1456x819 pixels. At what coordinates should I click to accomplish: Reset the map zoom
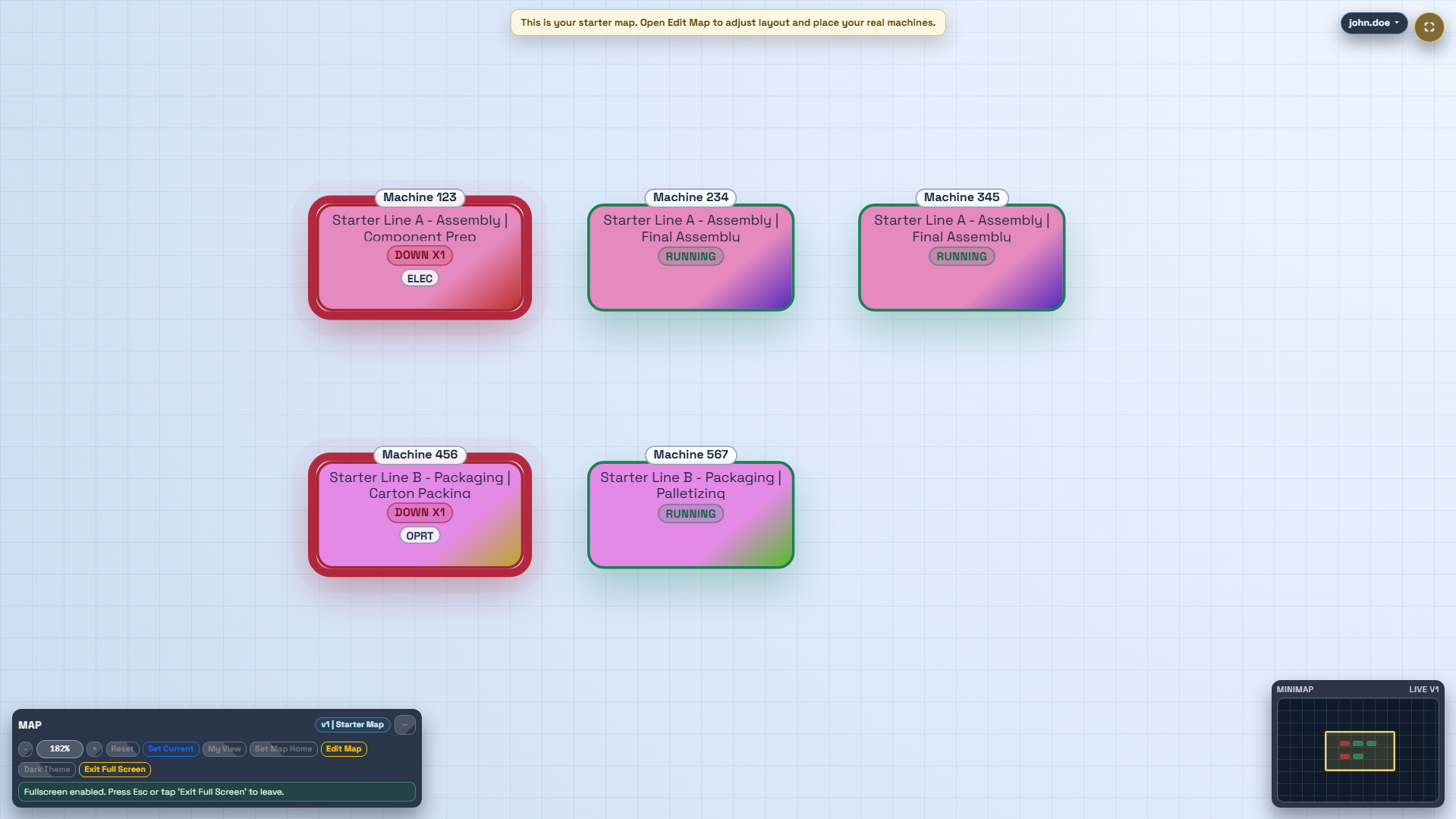coord(122,749)
